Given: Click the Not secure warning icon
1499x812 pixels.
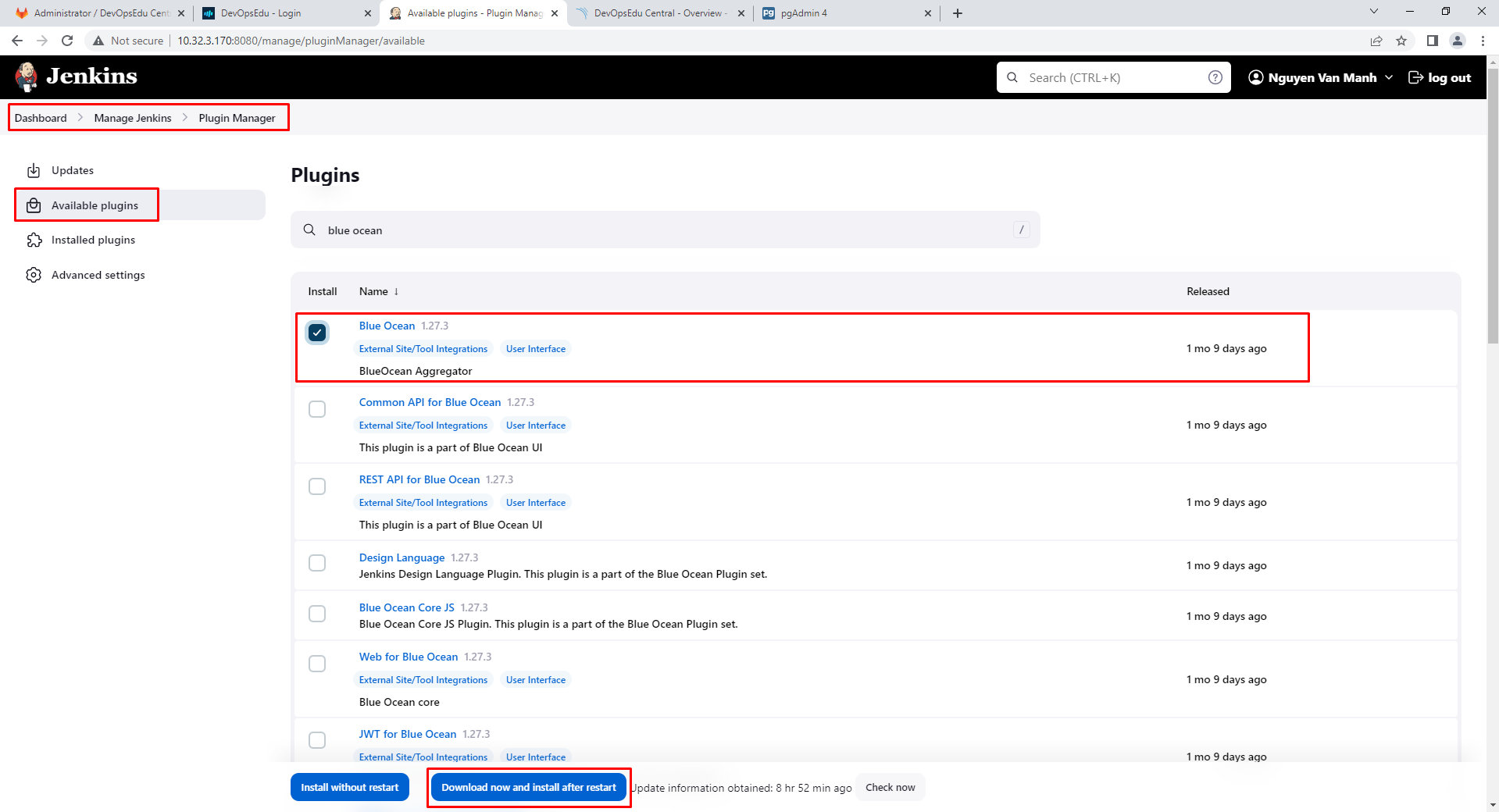Looking at the screenshot, I should (98, 41).
